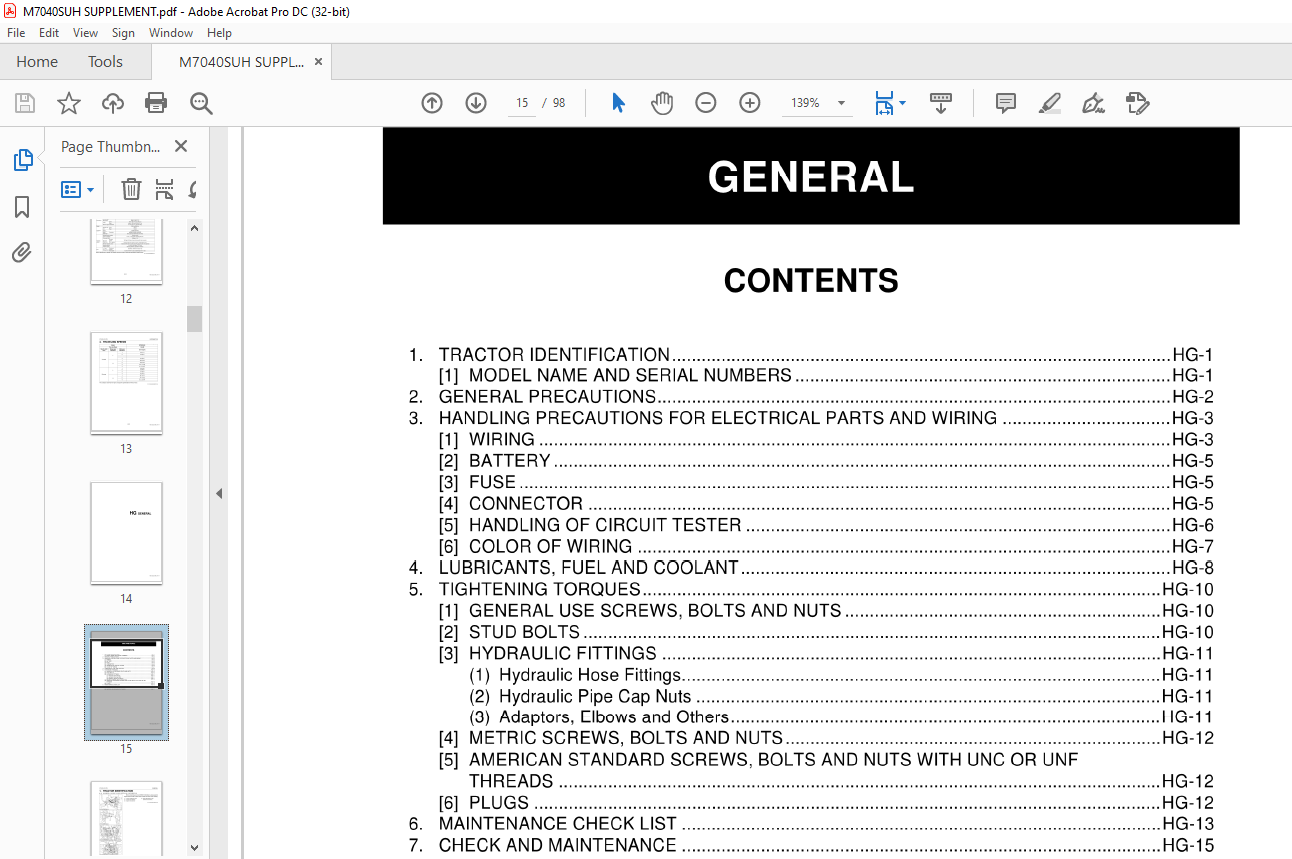Click HANDLING OF CIRCUIT TESTER line
Screen dimensions: 1292x859
[826, 525]
